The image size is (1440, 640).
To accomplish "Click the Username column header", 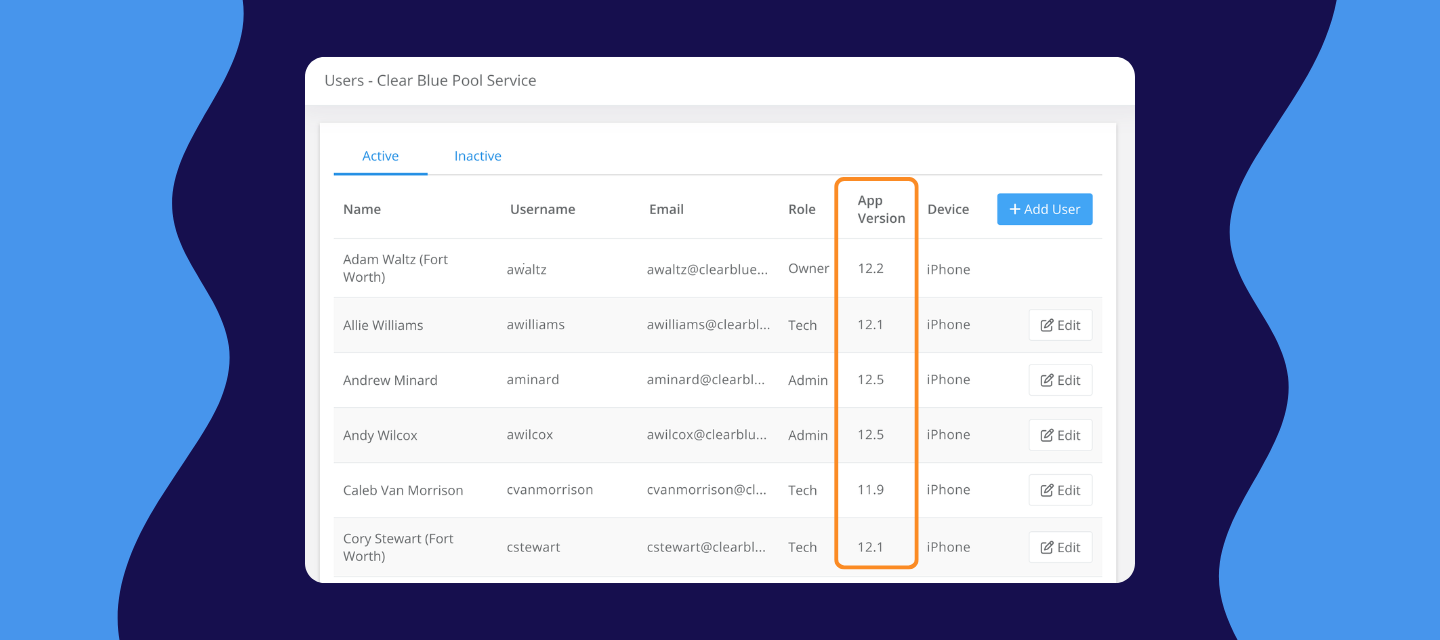I will [x=543, y=209].
